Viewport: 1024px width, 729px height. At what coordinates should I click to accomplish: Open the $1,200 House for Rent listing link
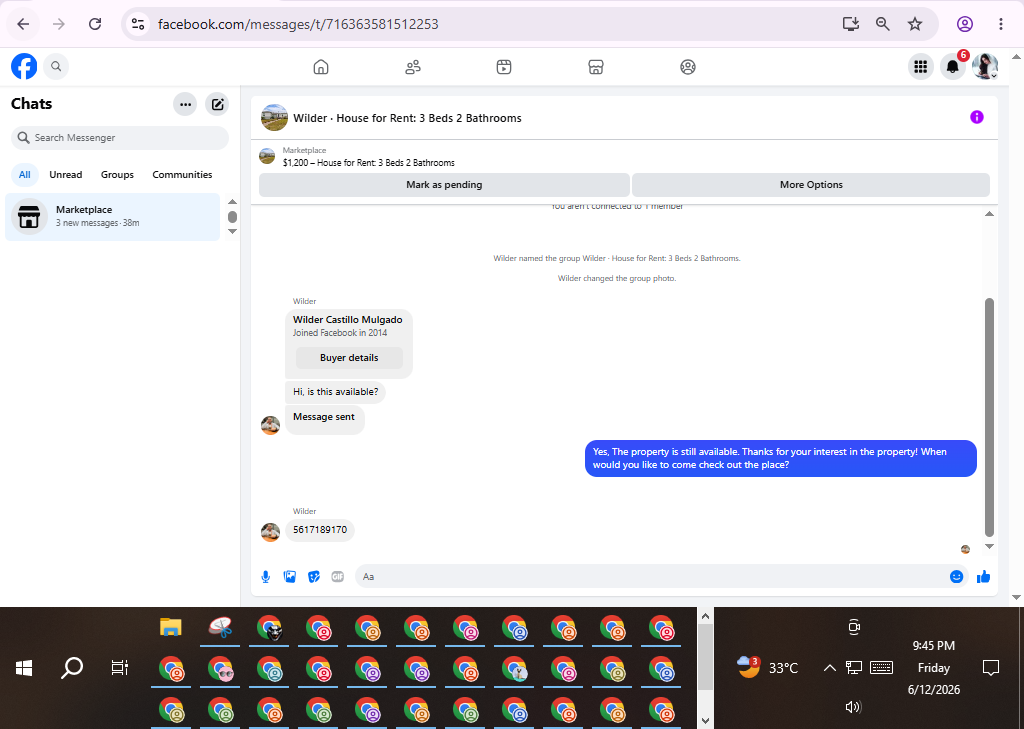(x=369, y=163)
